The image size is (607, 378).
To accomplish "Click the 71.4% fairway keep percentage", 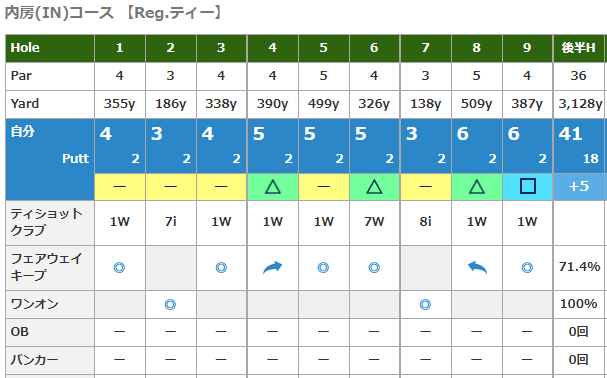I will tap(580, 266).
